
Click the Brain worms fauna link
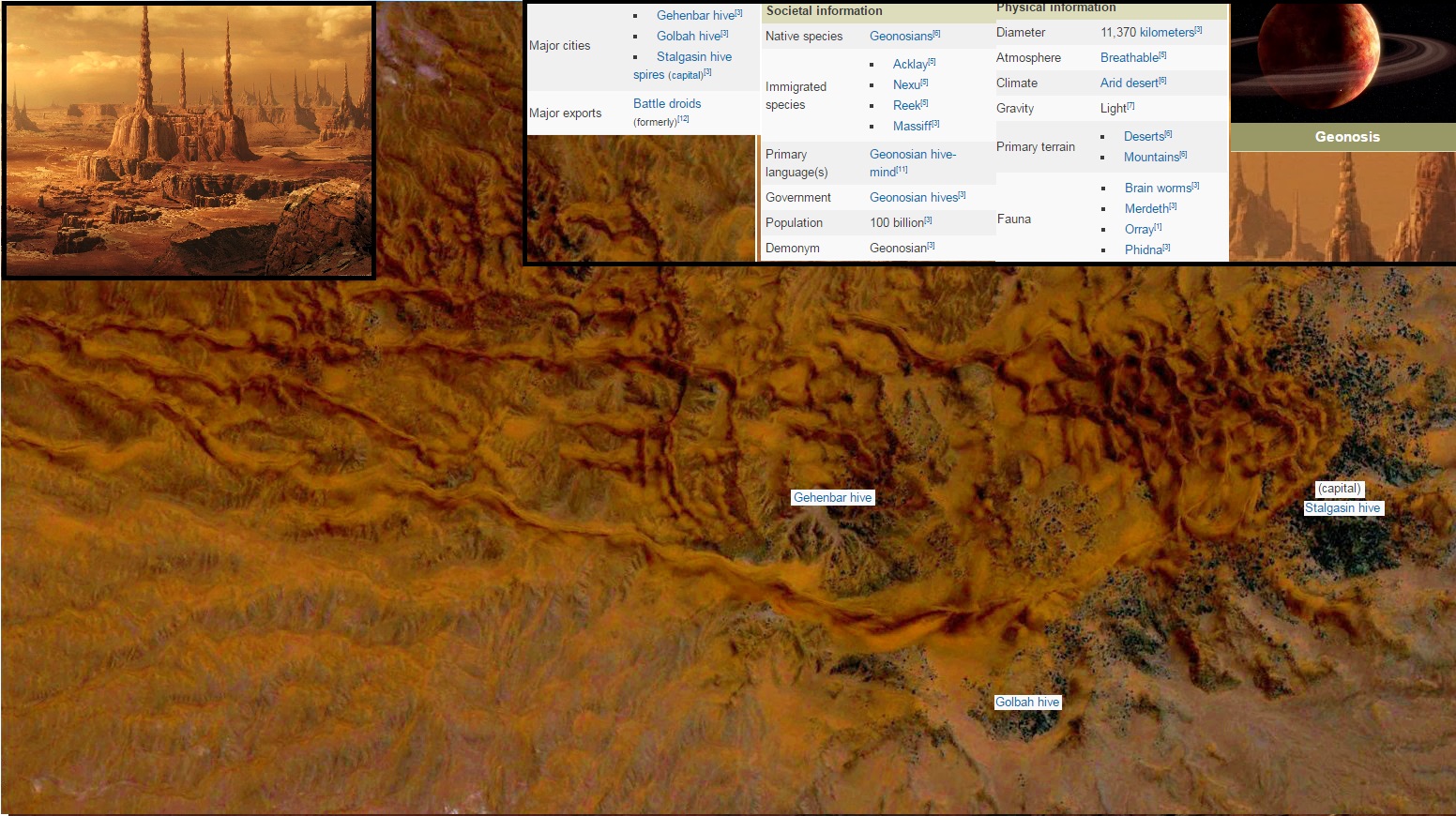(1158, 189)
